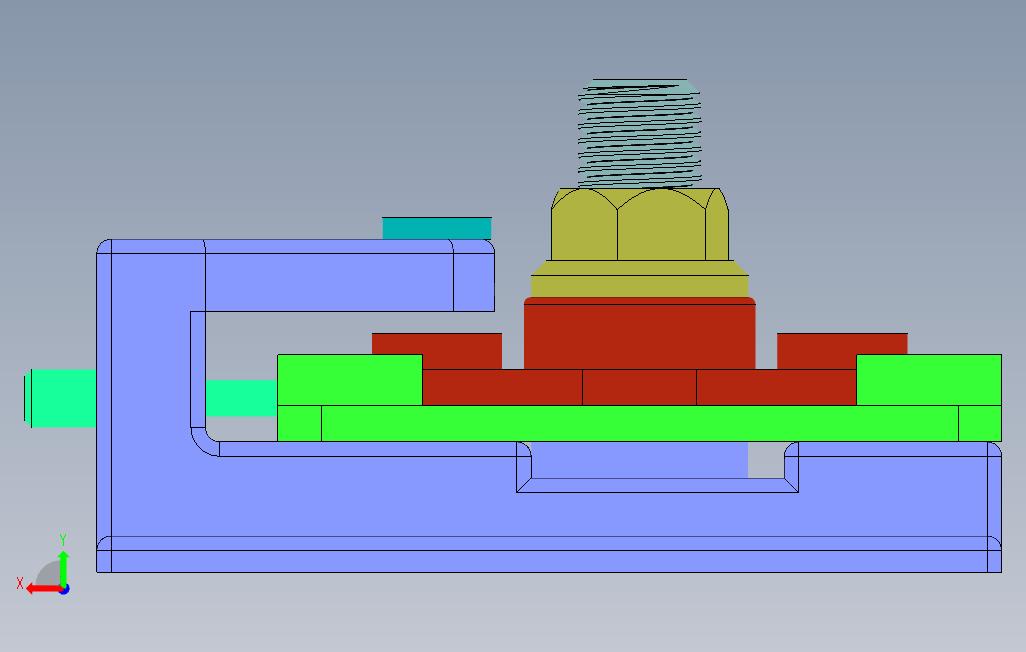Select the rectangular recess in the blue base
The width and height of the screenshot is (1026, 652).
pyautogui.click(x=657, y=467)
